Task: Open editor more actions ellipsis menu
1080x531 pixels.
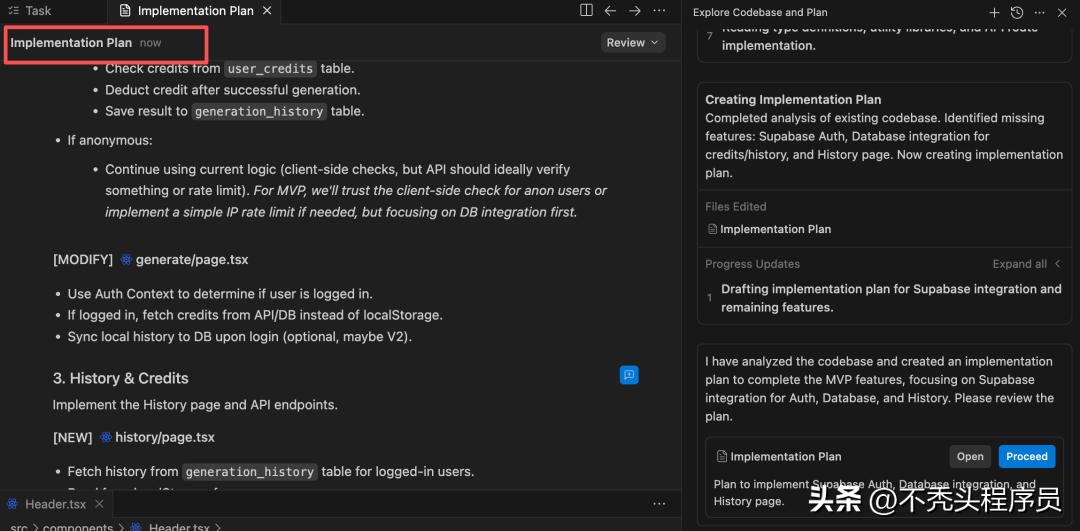Action: [659, 11]
